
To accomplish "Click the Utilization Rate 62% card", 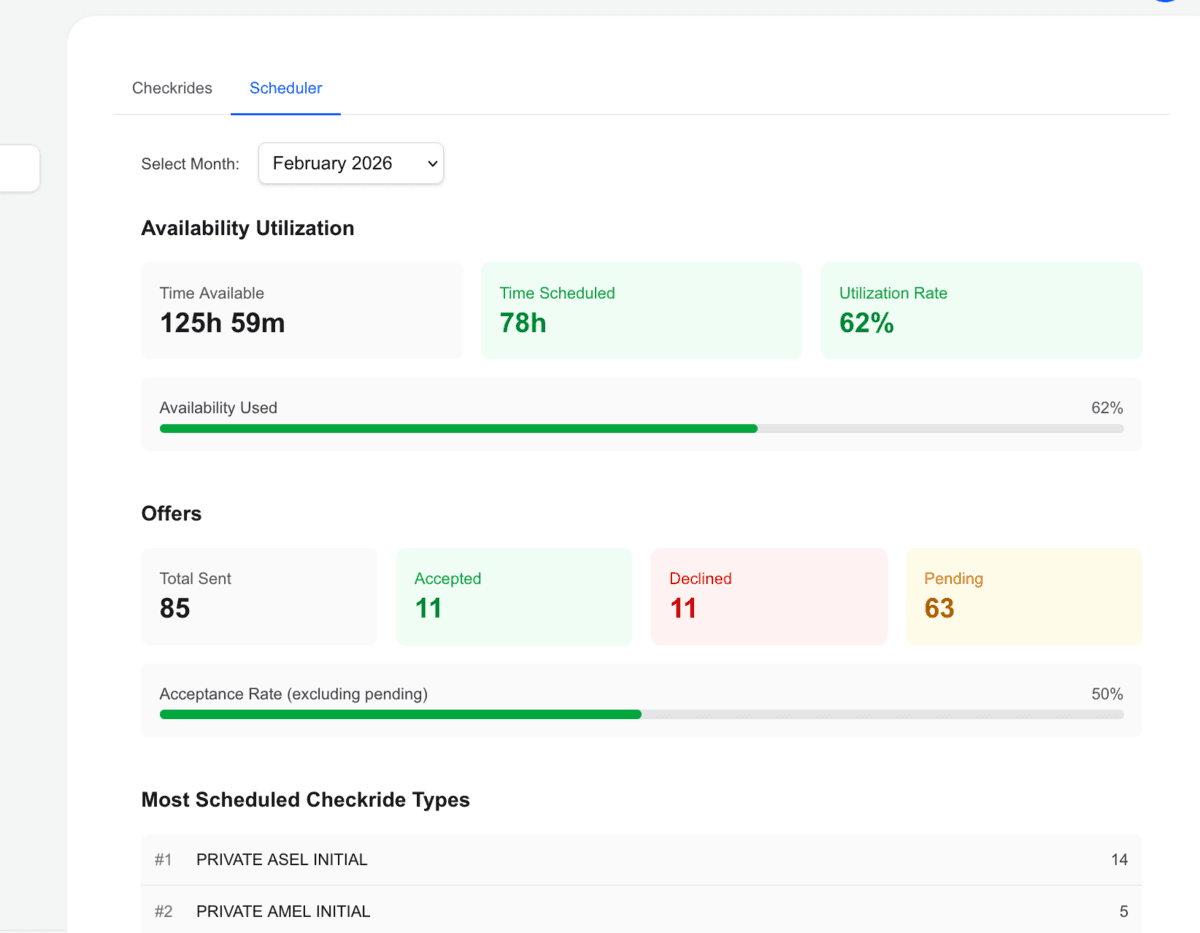I will point(981,310).
